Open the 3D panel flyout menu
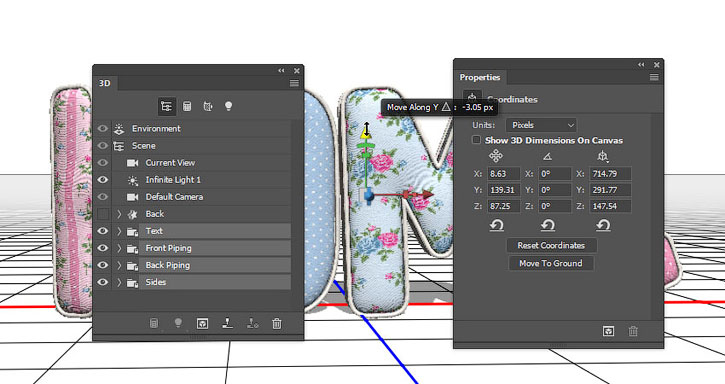725x384 pixels. [294, 83]
